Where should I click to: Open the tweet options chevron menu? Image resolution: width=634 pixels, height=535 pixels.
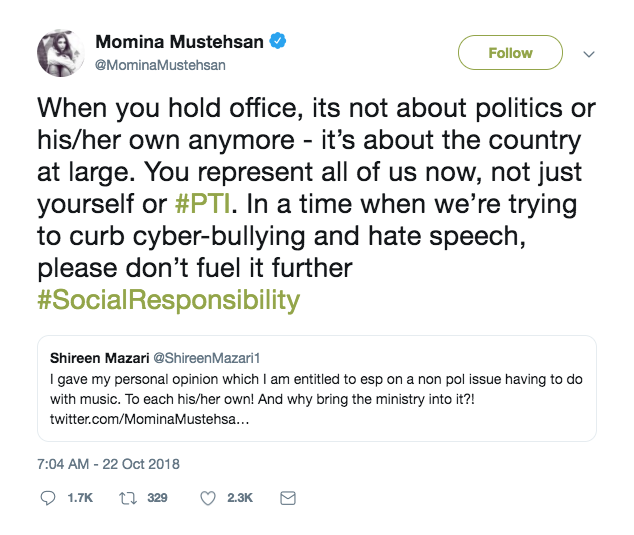pyautogui.click(x=589, y=54)
